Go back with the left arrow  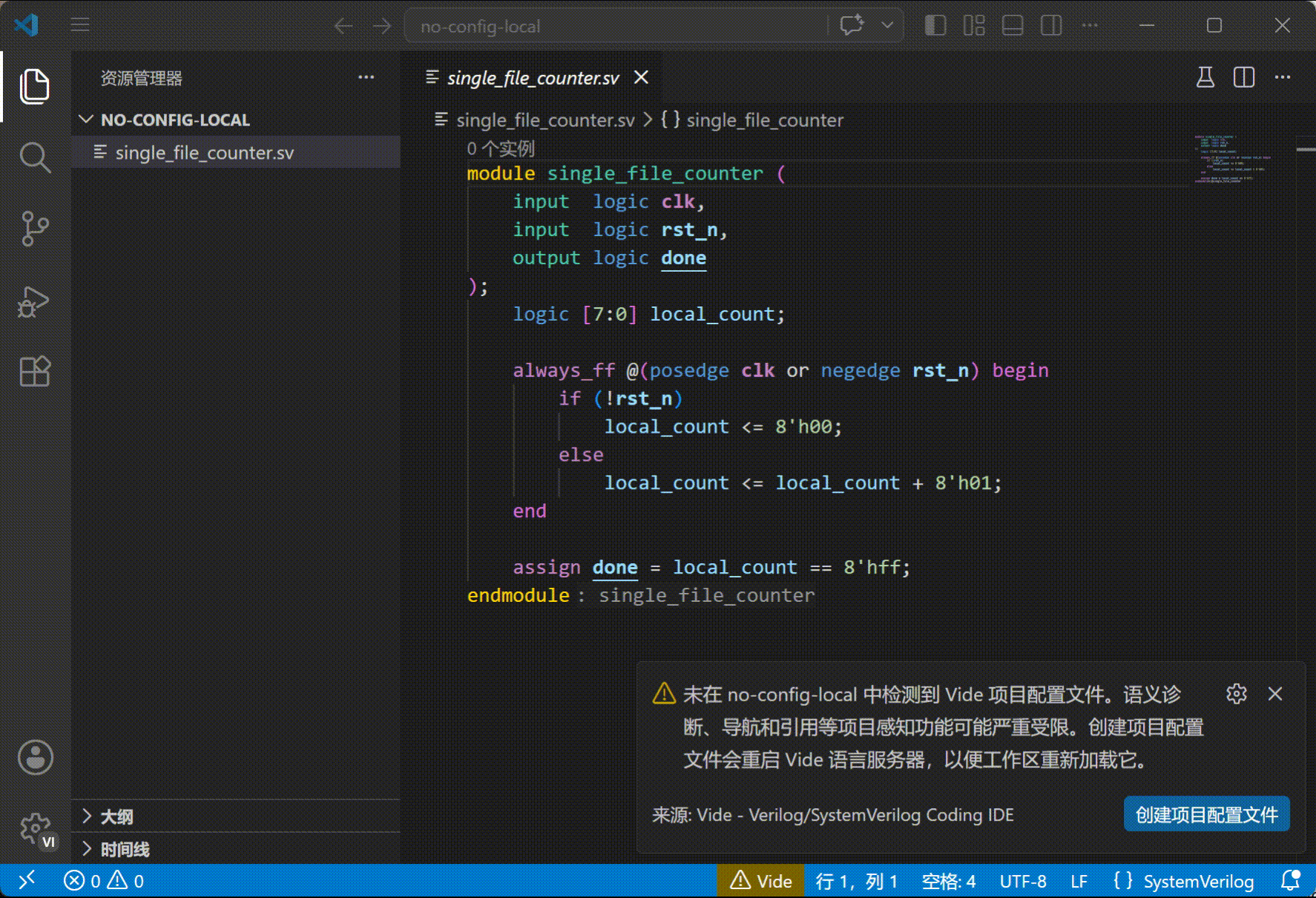pos(343,26)
